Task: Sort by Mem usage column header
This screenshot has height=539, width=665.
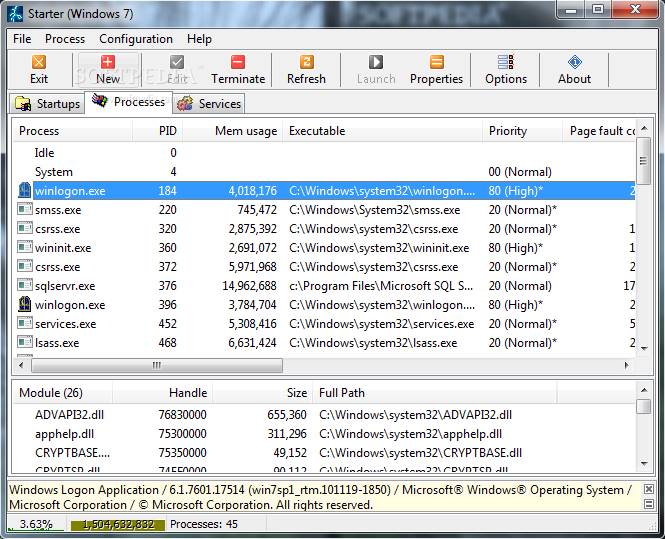Action: [232, 131]
